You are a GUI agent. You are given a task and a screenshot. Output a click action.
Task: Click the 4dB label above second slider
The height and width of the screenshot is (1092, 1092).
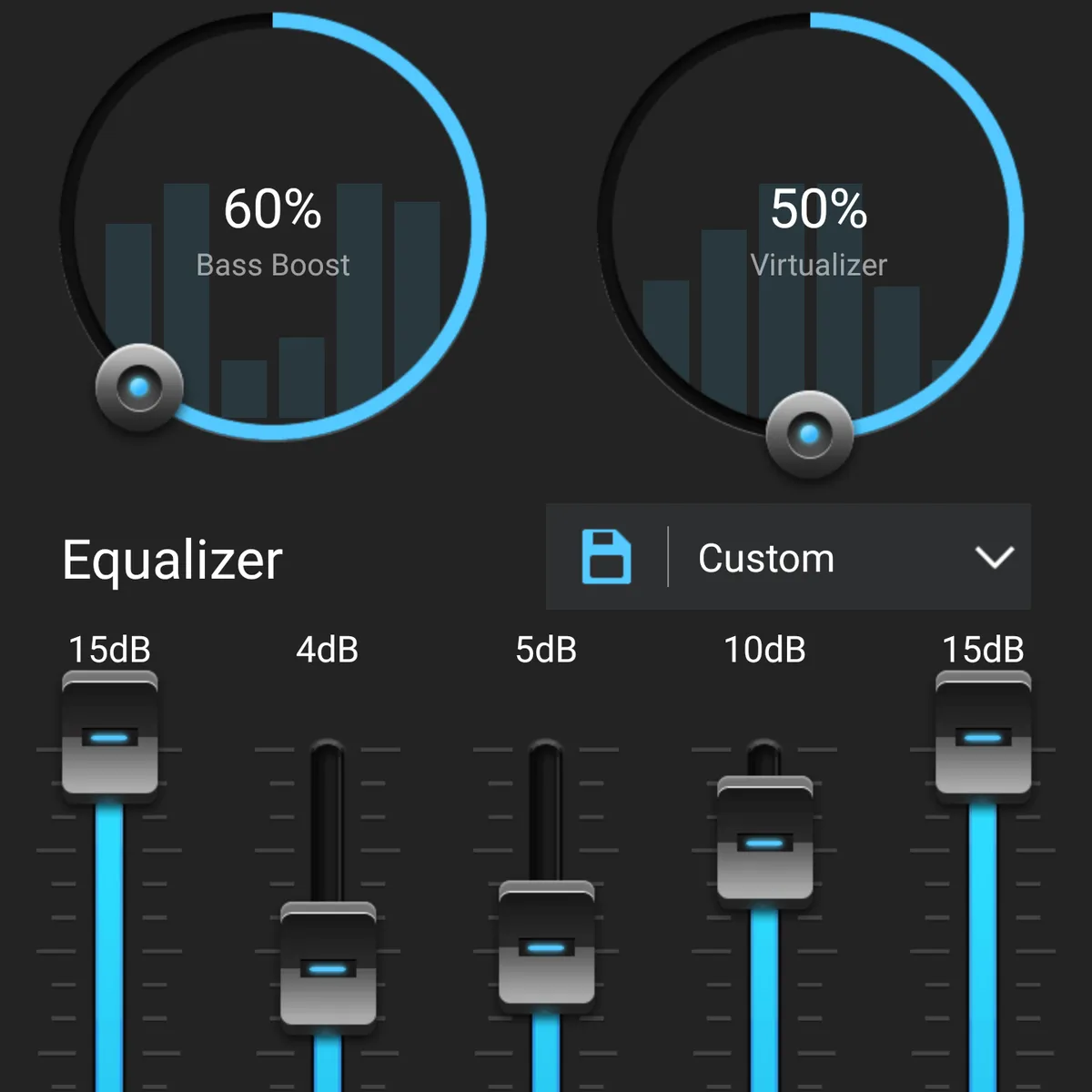click(328, 650)
